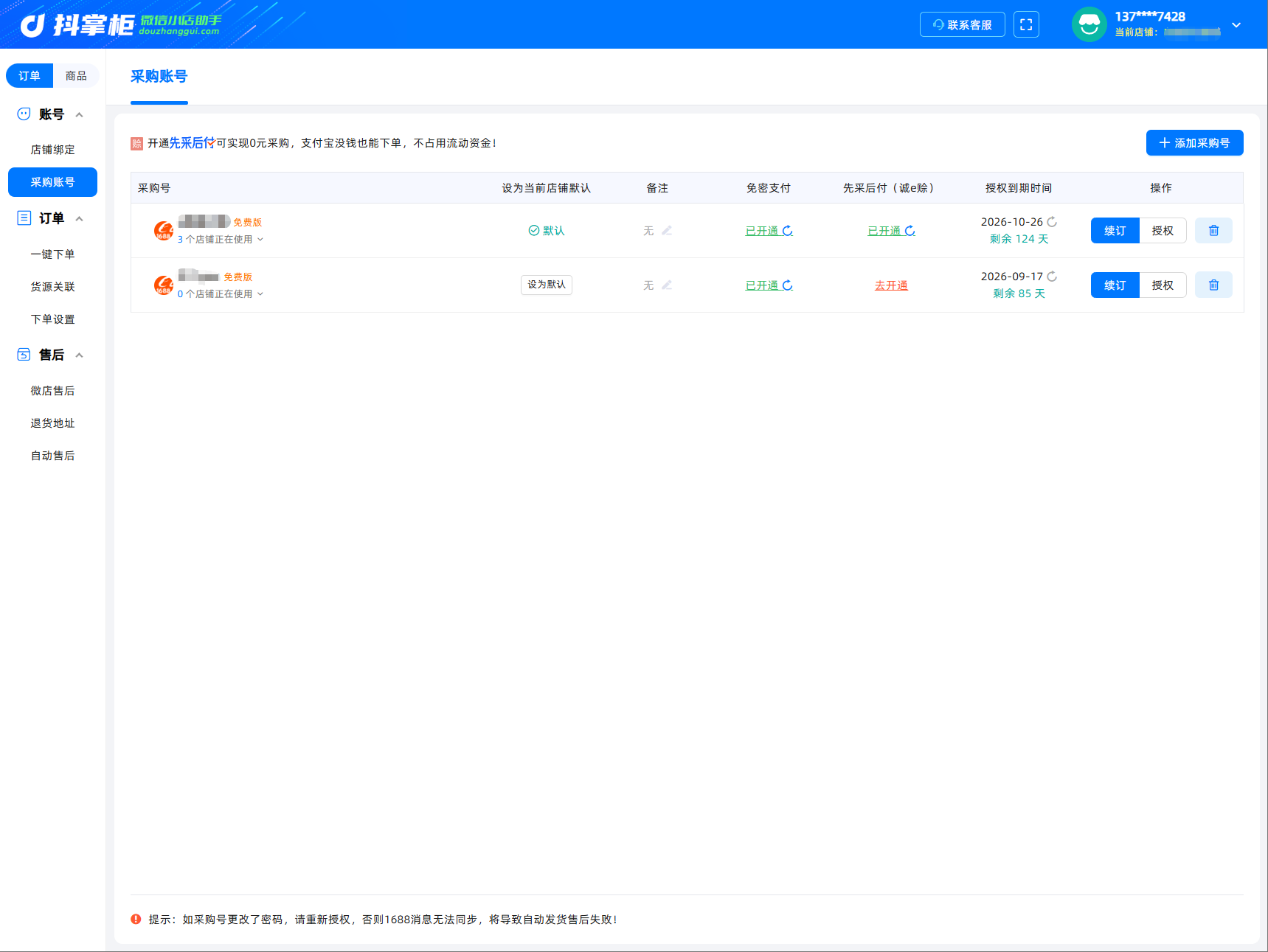The height and width of the screenshot is (952, 1268).
Task: Open 店铺绑定 in the sidebar
Action: pos(52,150)
